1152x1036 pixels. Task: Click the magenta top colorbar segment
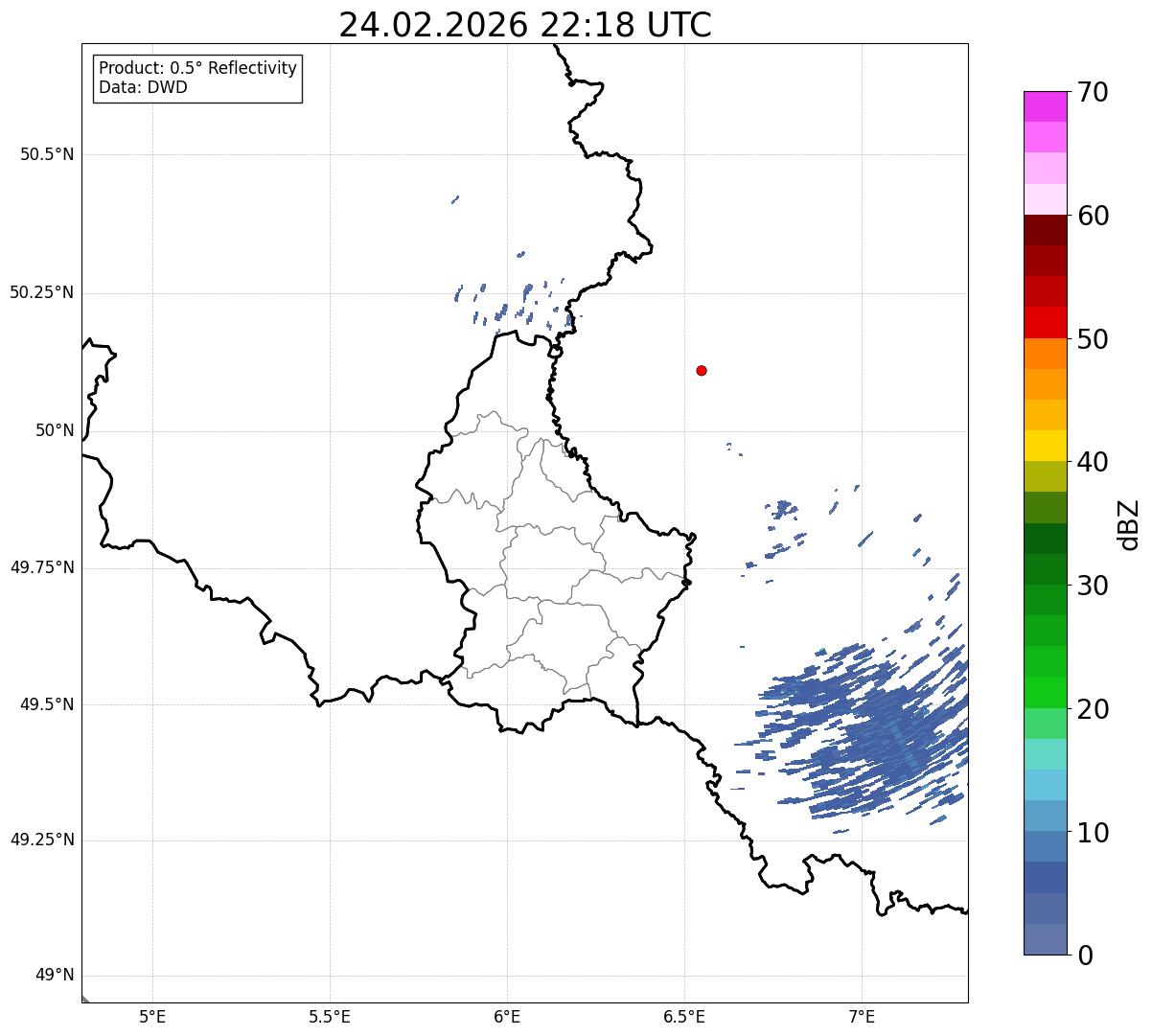tap(1045, 106)
